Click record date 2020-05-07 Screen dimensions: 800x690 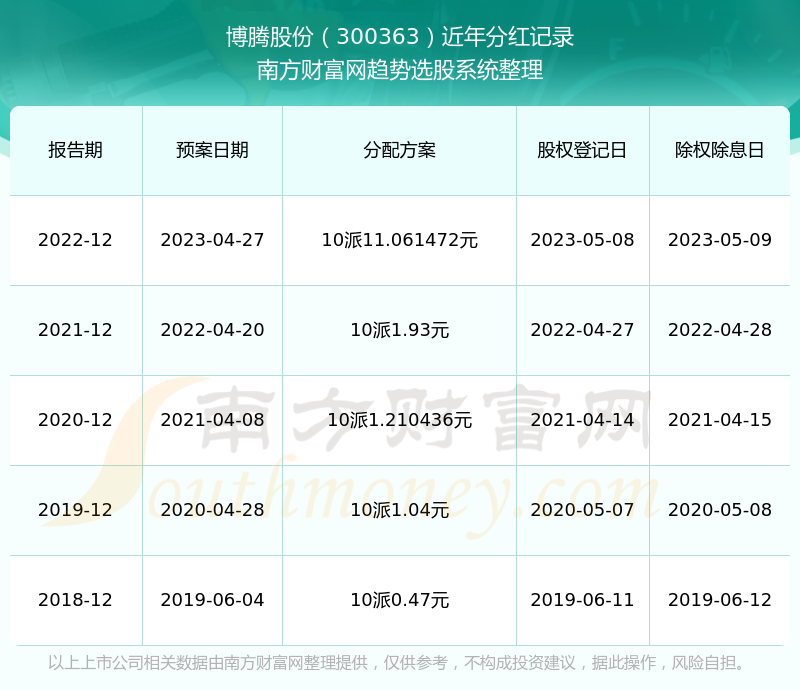(x=582, y=509)
